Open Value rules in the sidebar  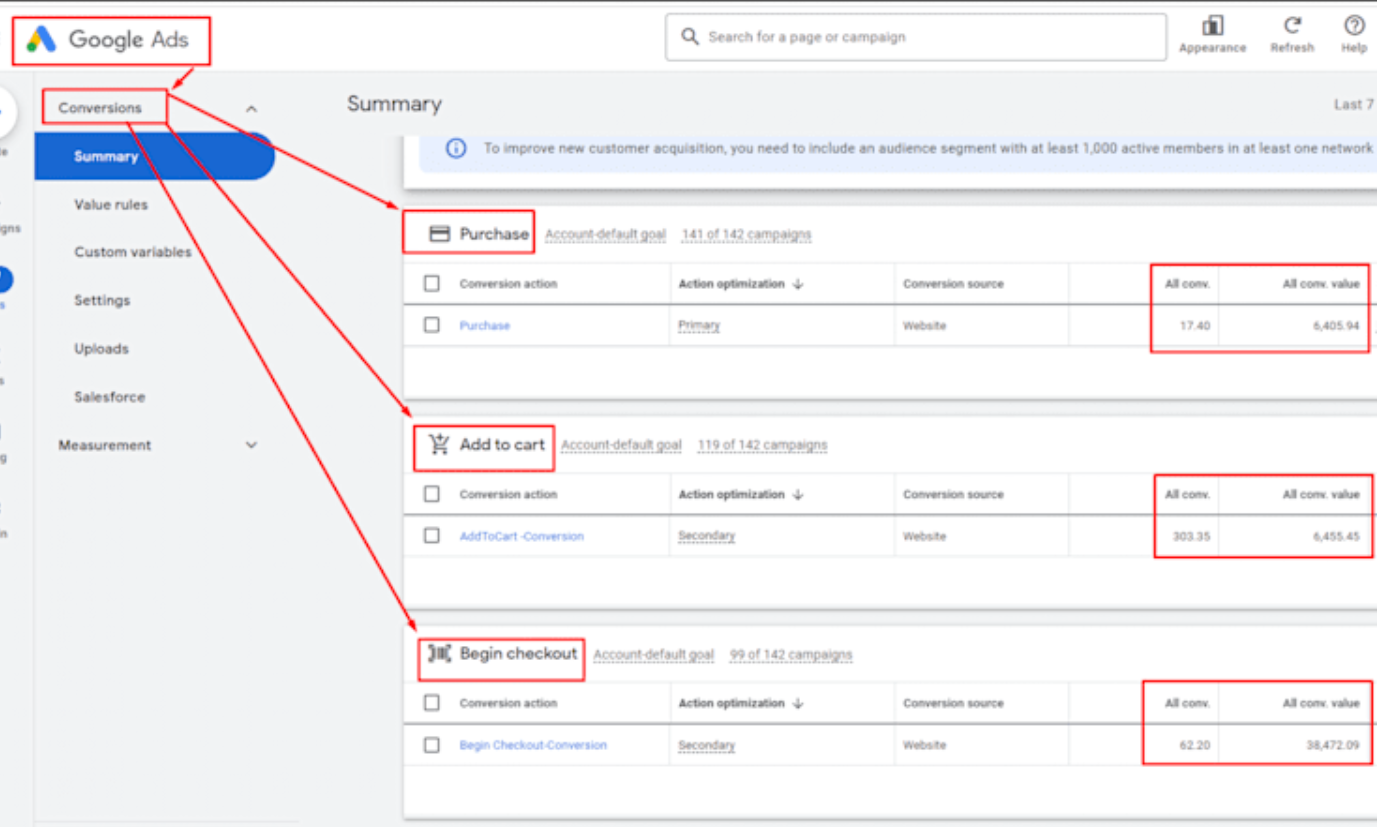coord(110,205)
